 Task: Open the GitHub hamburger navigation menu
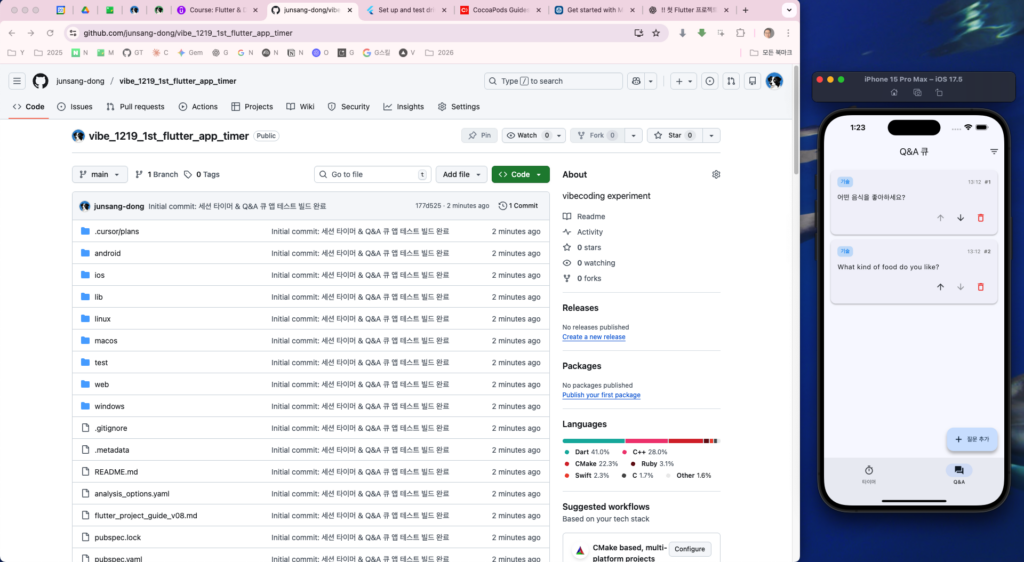point(17,81)
